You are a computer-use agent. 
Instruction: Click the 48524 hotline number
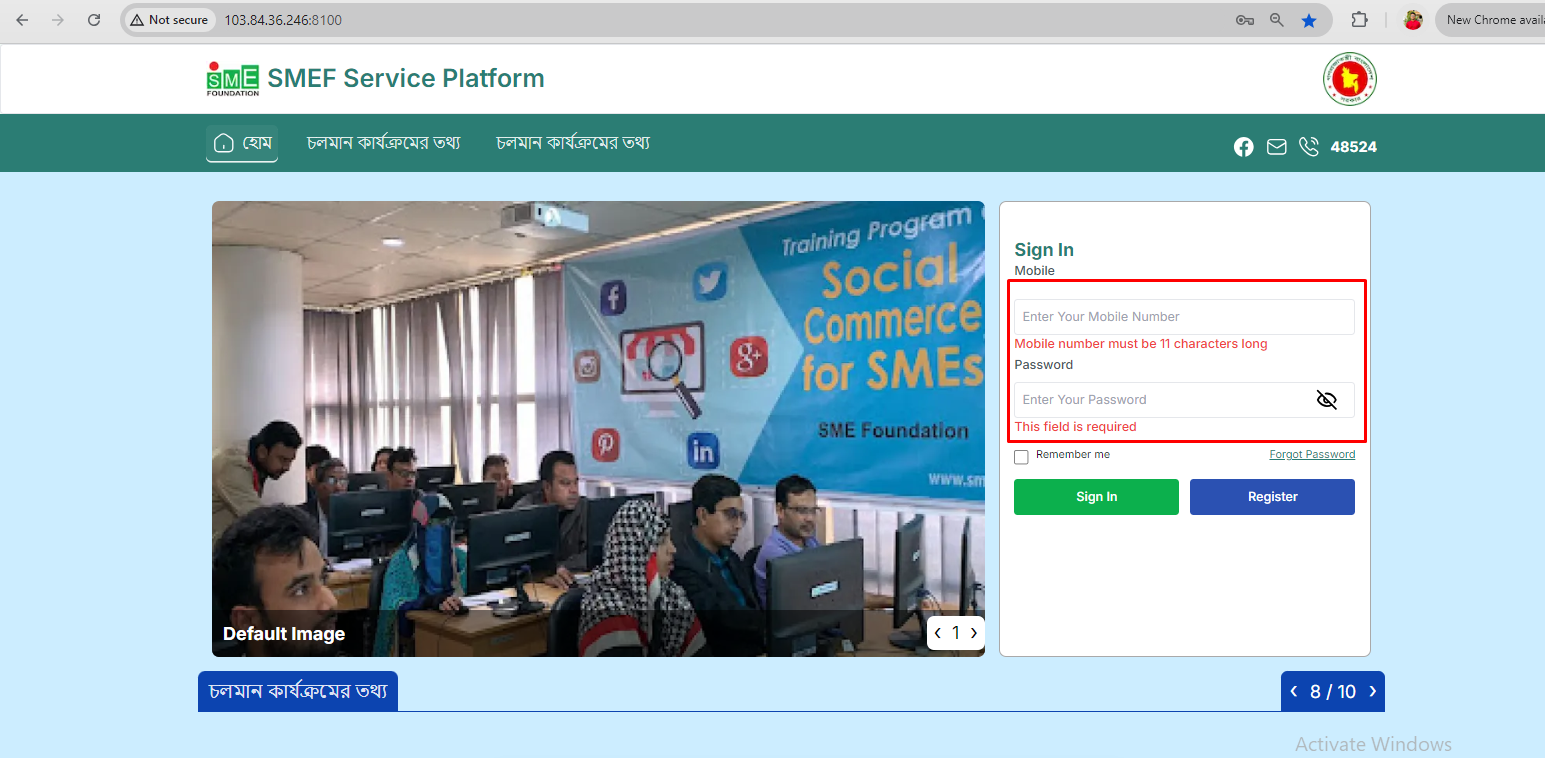1354,147
